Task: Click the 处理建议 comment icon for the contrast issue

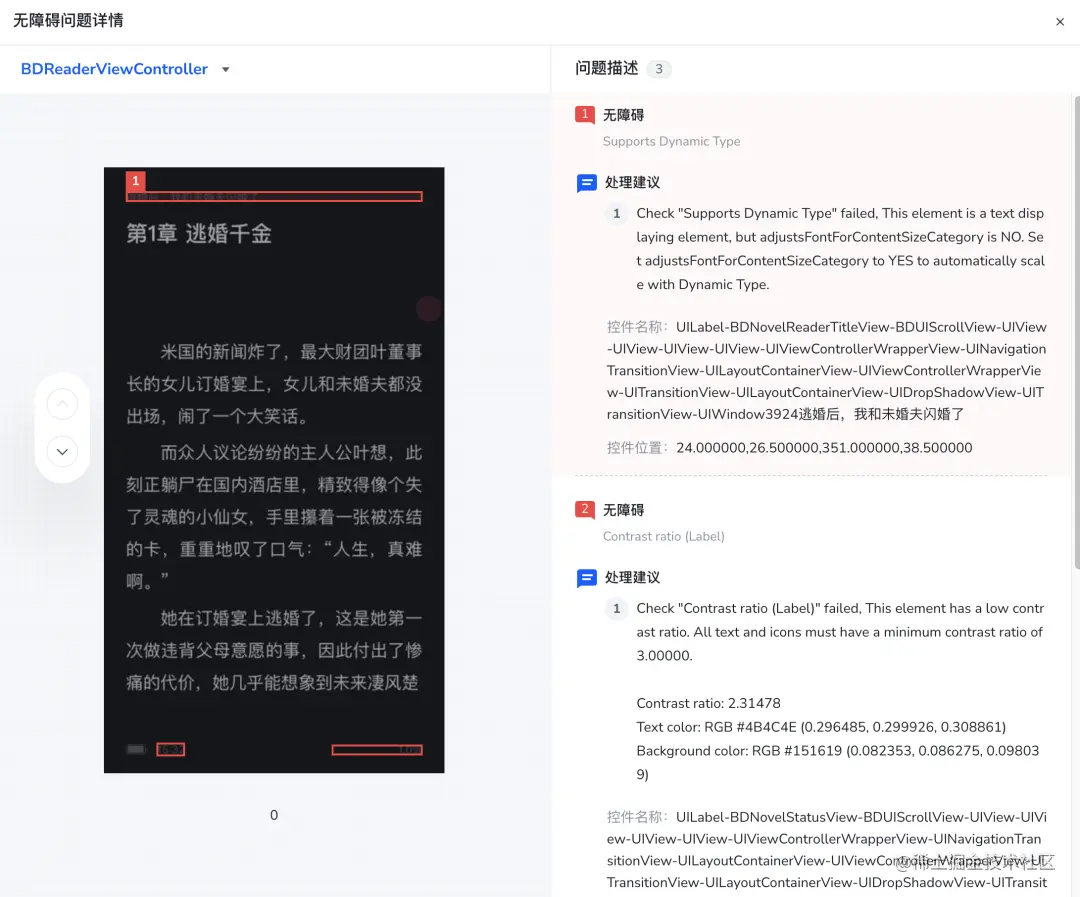Action: (x=585, y=577)
